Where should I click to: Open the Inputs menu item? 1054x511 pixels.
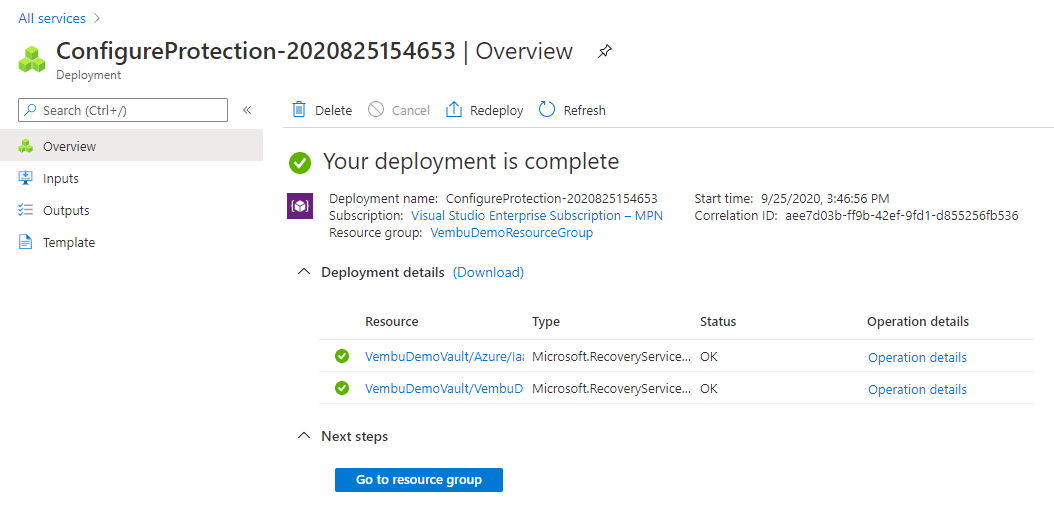pos(131,178)
